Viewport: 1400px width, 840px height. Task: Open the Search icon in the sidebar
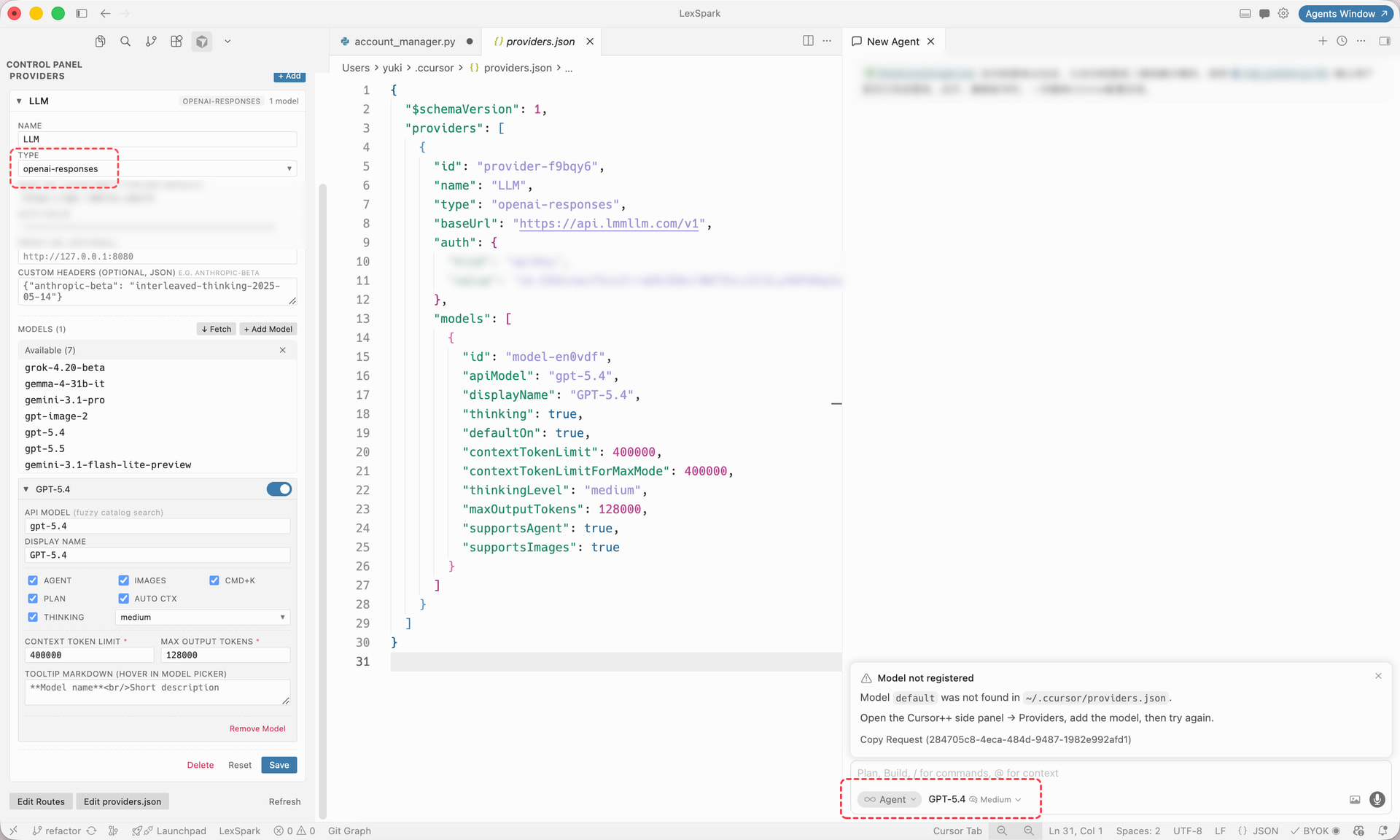(x=125, y=42)
